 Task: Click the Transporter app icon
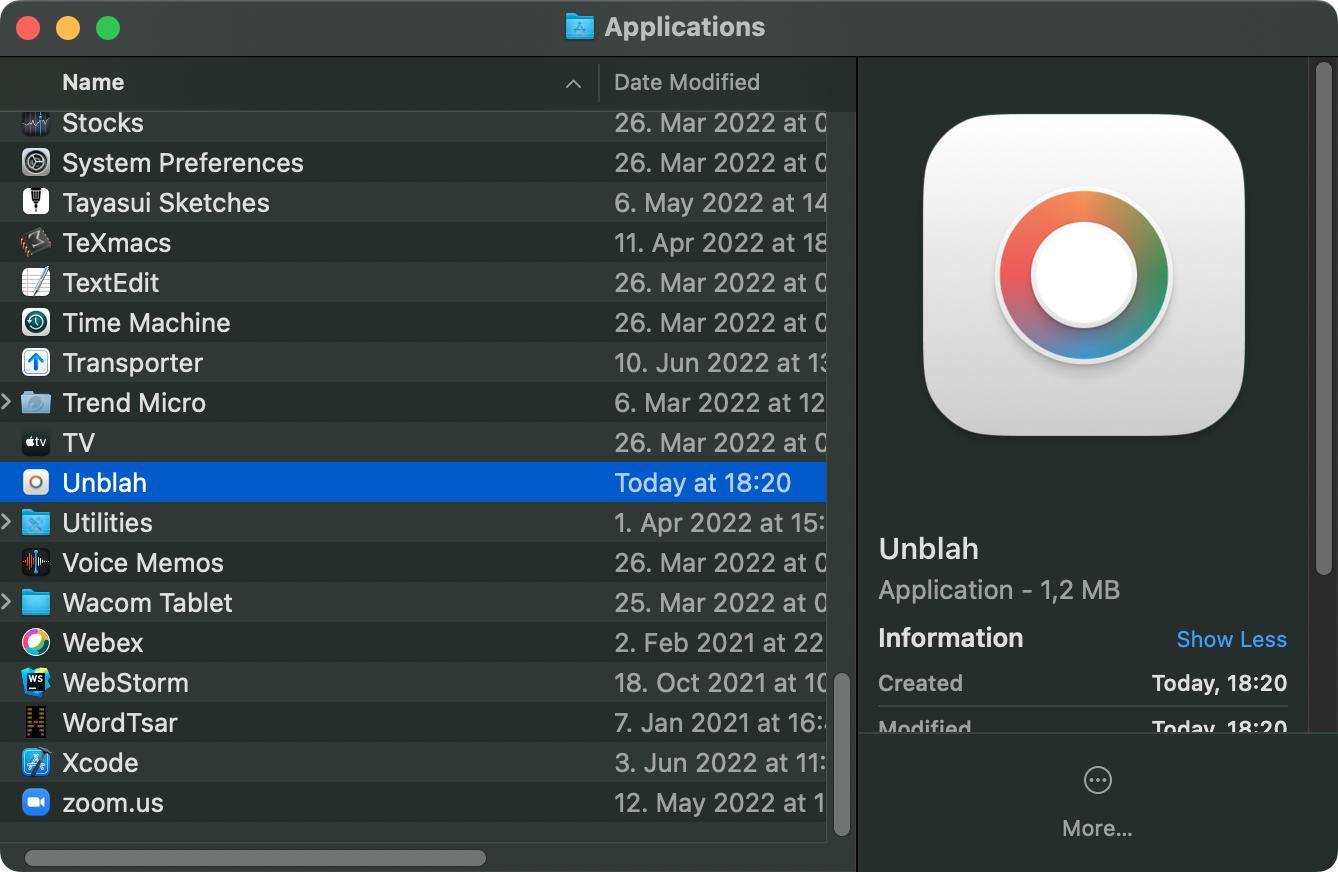point(36,363)
